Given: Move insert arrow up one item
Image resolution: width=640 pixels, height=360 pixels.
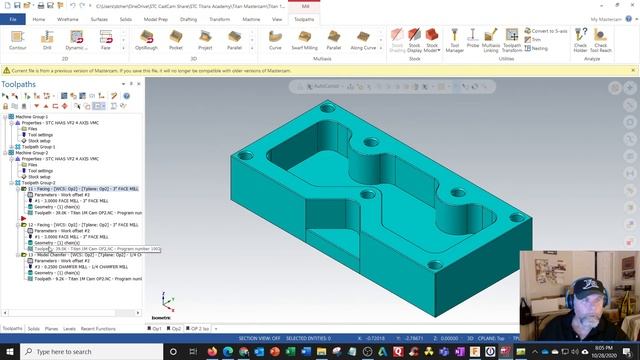Looking at the screenshot, I should click(46, 106).
